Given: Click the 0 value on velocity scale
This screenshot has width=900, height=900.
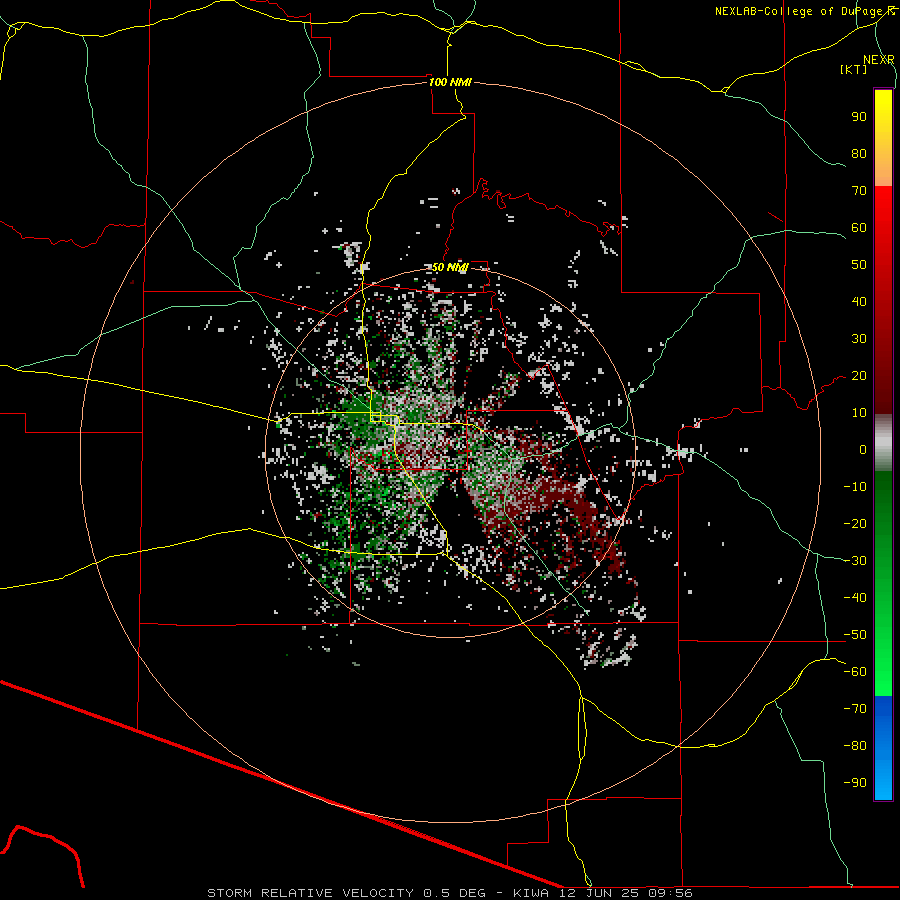Looking at the screenshot, I should pyautogui.click(x=863, y=450).
